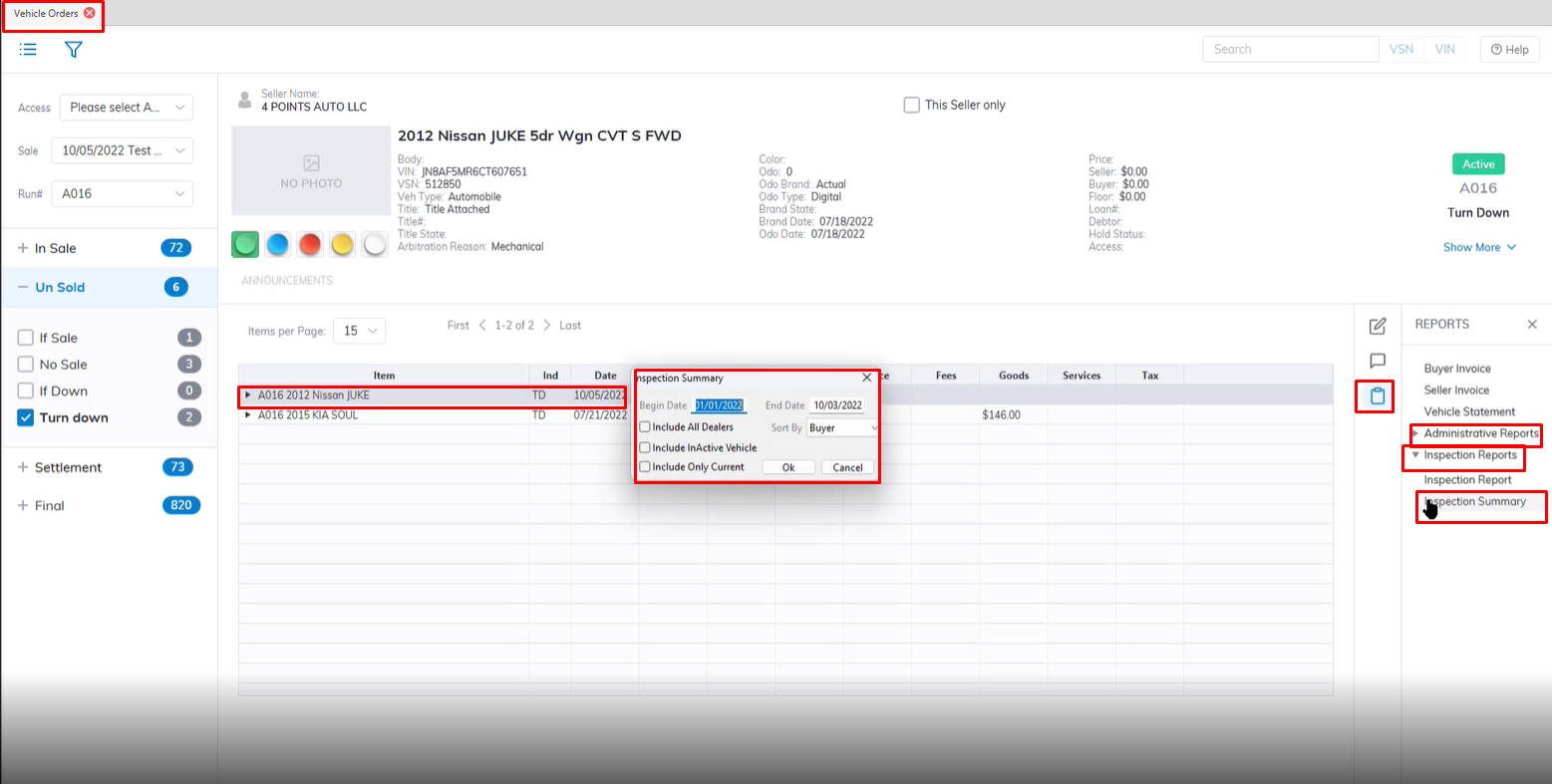
Task: Click the red status color circle
Action: 310,244
